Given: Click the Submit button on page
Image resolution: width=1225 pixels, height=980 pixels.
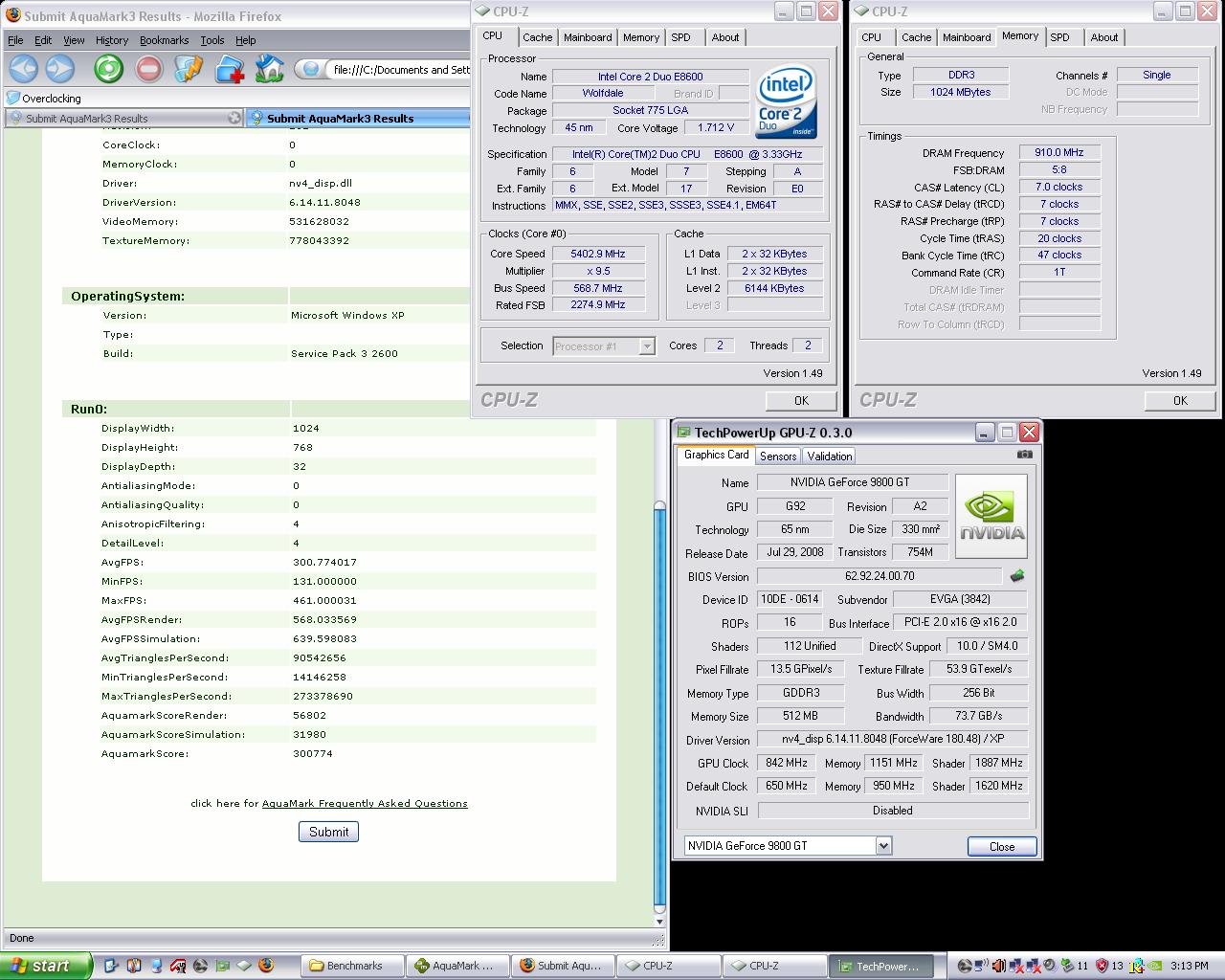Looking at the screenshot, I should click(329, 832).
